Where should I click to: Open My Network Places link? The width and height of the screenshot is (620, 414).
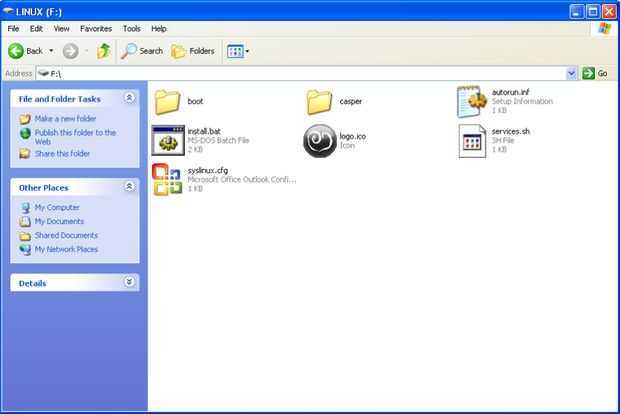pos(66,249)
